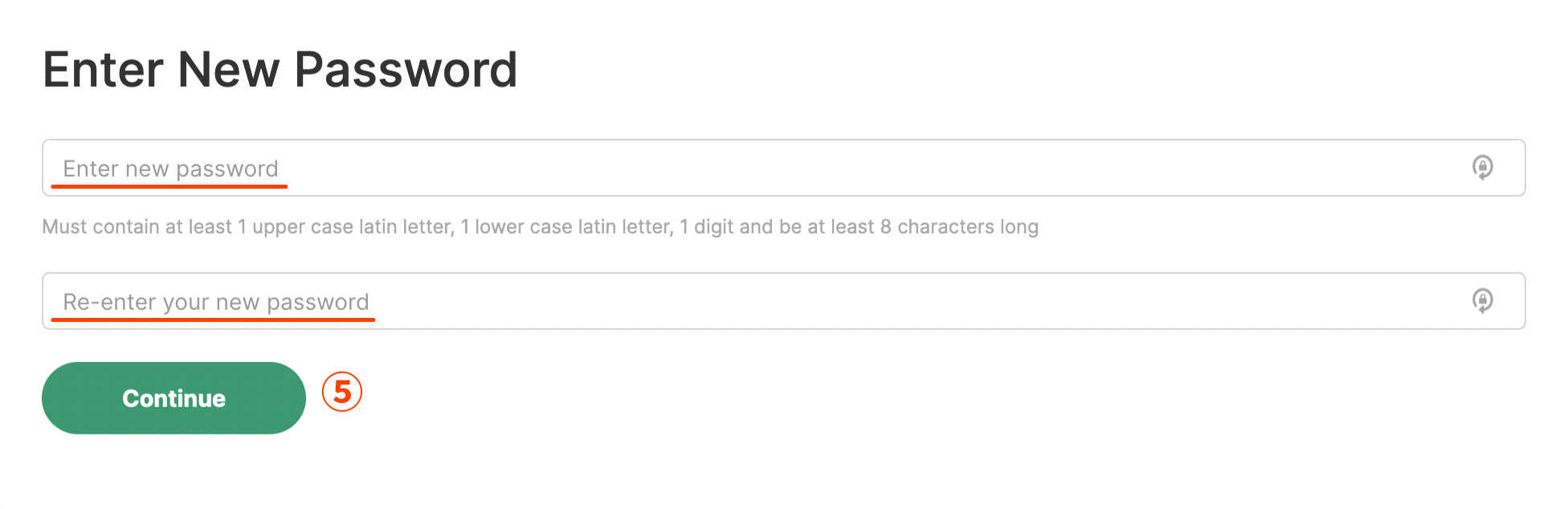Screen dimensions: 1568x509
Task: Click the 'Re-enter your new password' placeholder text
Action: point(216,302)
